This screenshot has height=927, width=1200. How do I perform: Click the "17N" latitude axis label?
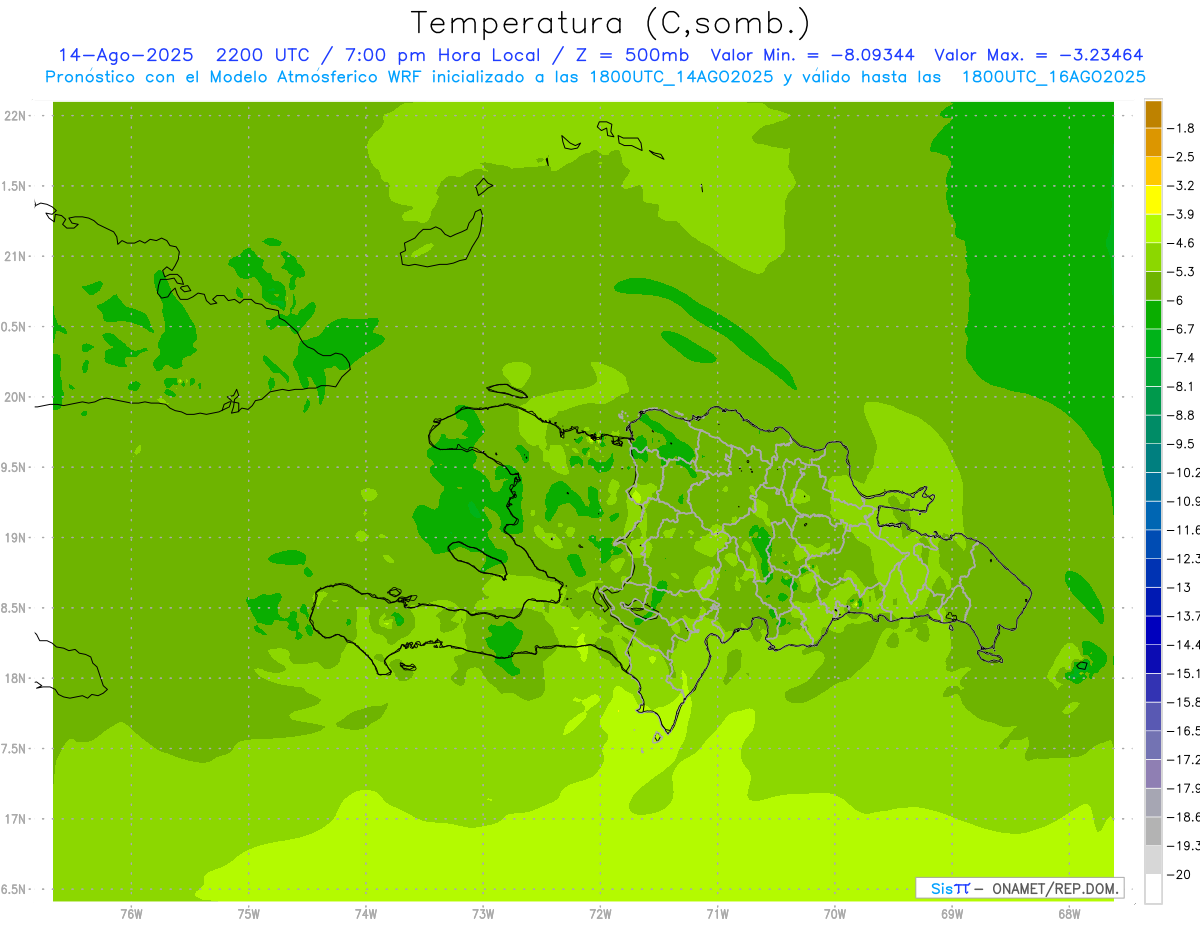point(17,819)
